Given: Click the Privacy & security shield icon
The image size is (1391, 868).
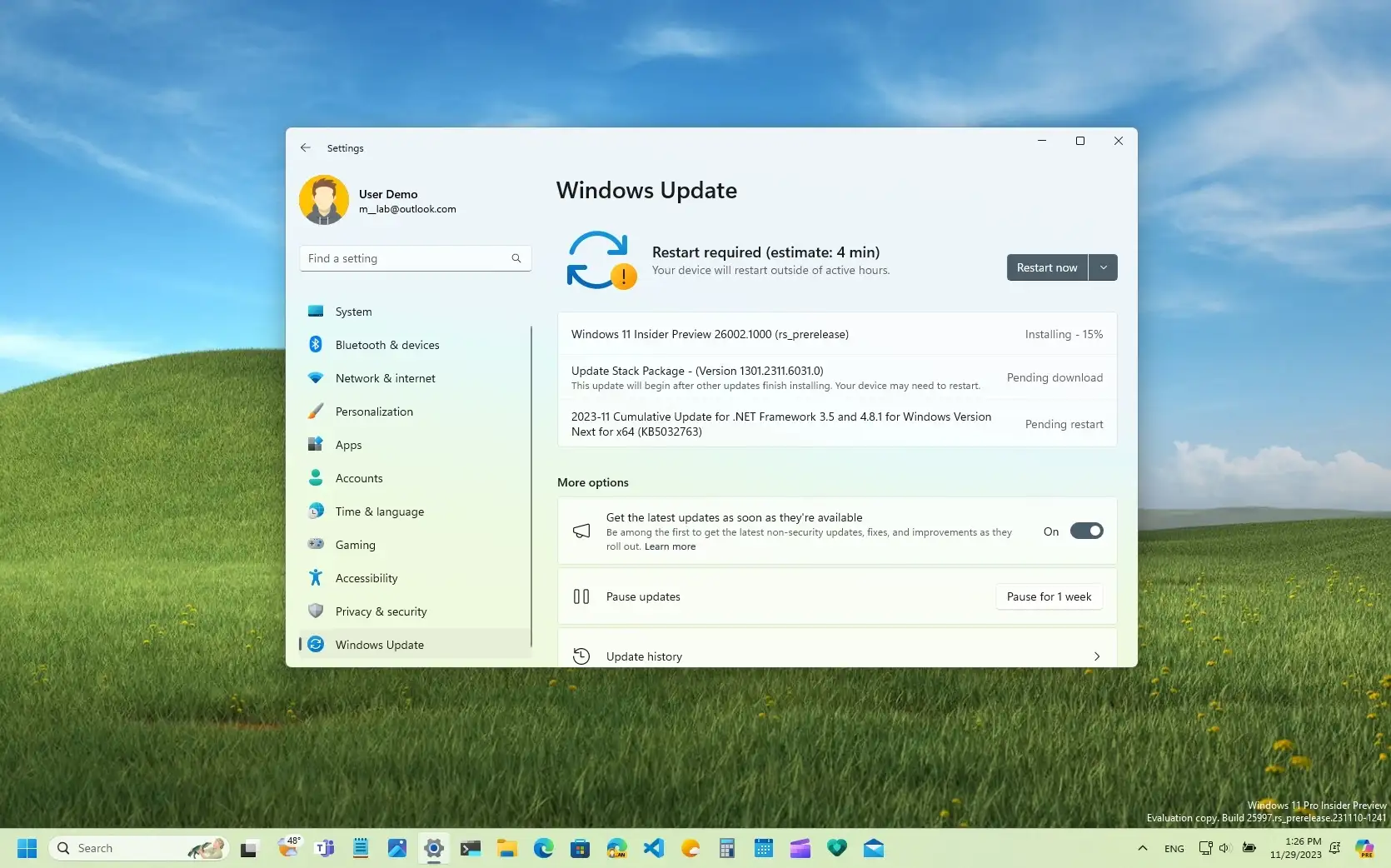Looking at the screenshot, I should pyautogui.click(x=317, y=611).
